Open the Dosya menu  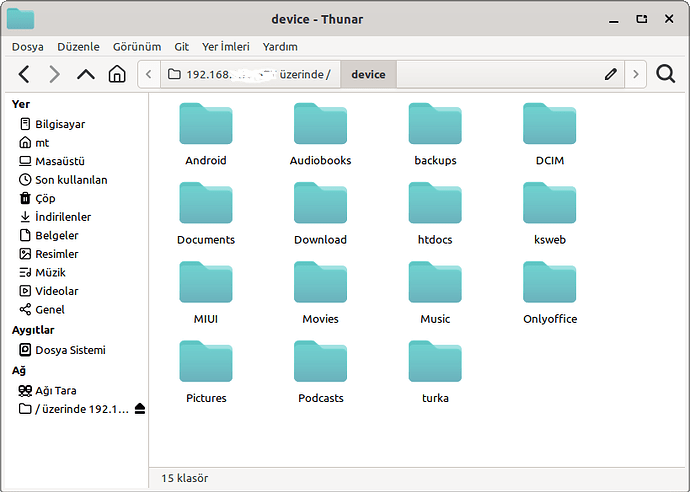pyautogui.click(x=27, y=46)
